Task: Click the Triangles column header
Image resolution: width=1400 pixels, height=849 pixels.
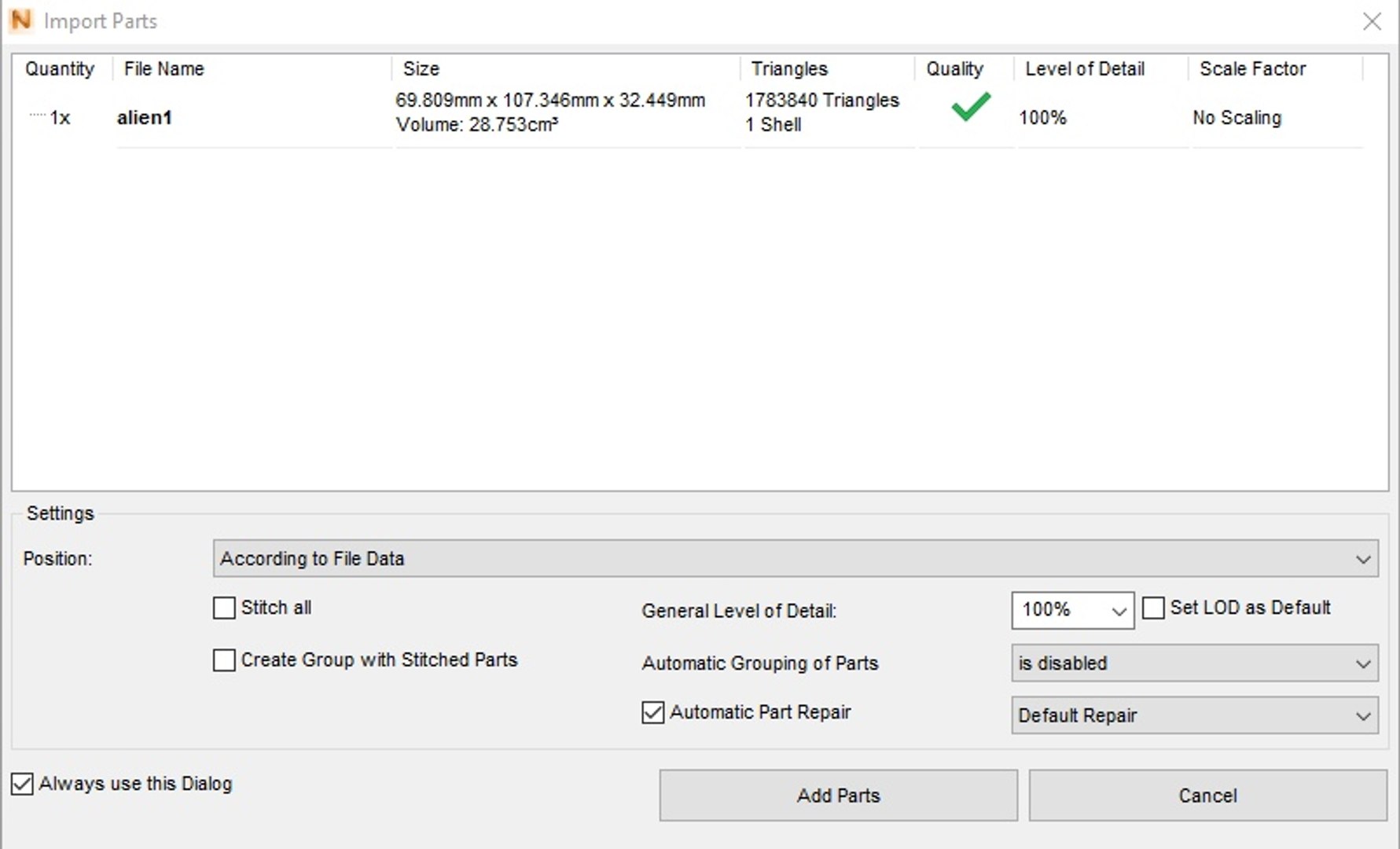Action: pos(790,69)
